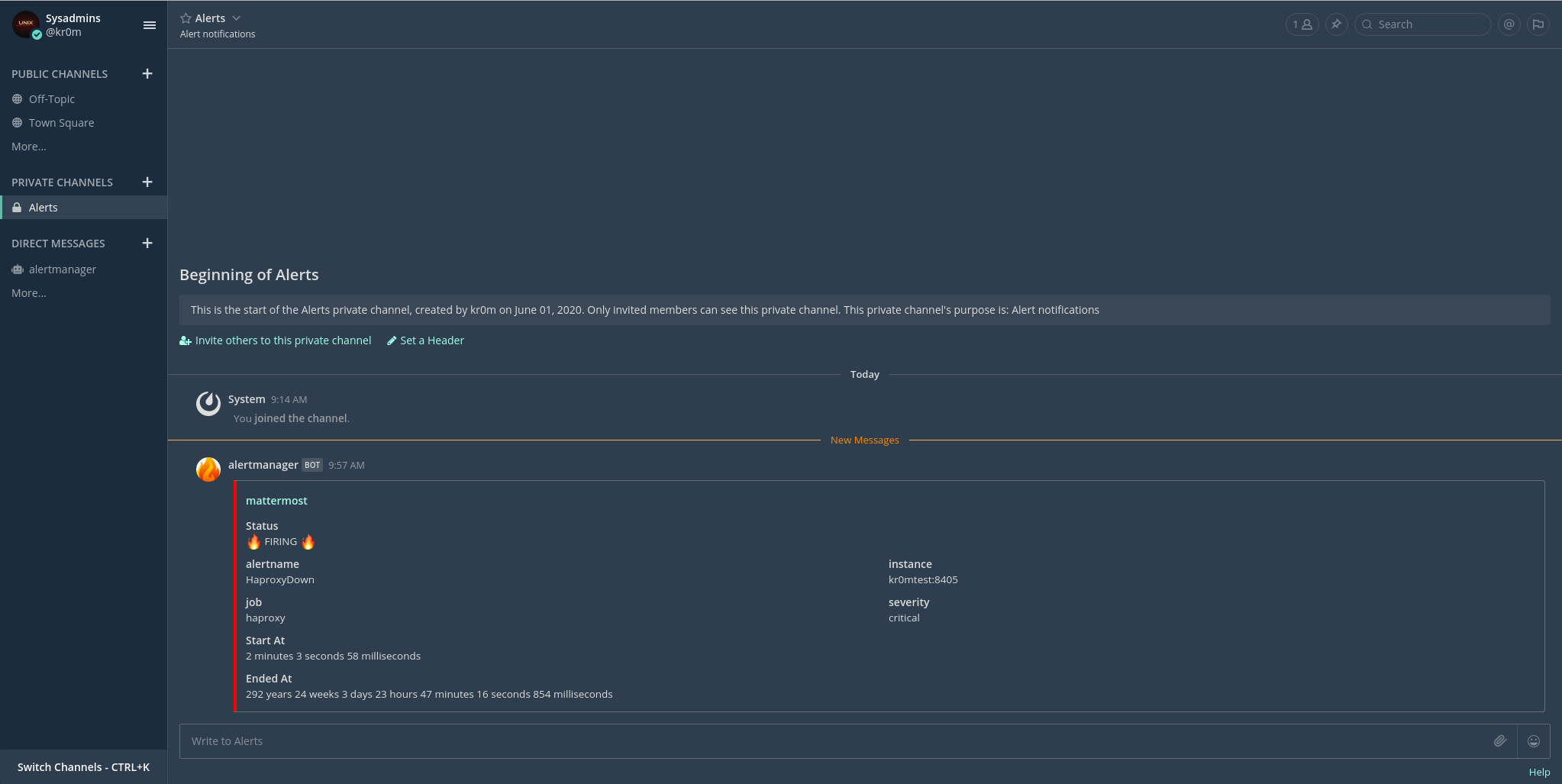Attach a file using paperclip icon

point(1499,741)
